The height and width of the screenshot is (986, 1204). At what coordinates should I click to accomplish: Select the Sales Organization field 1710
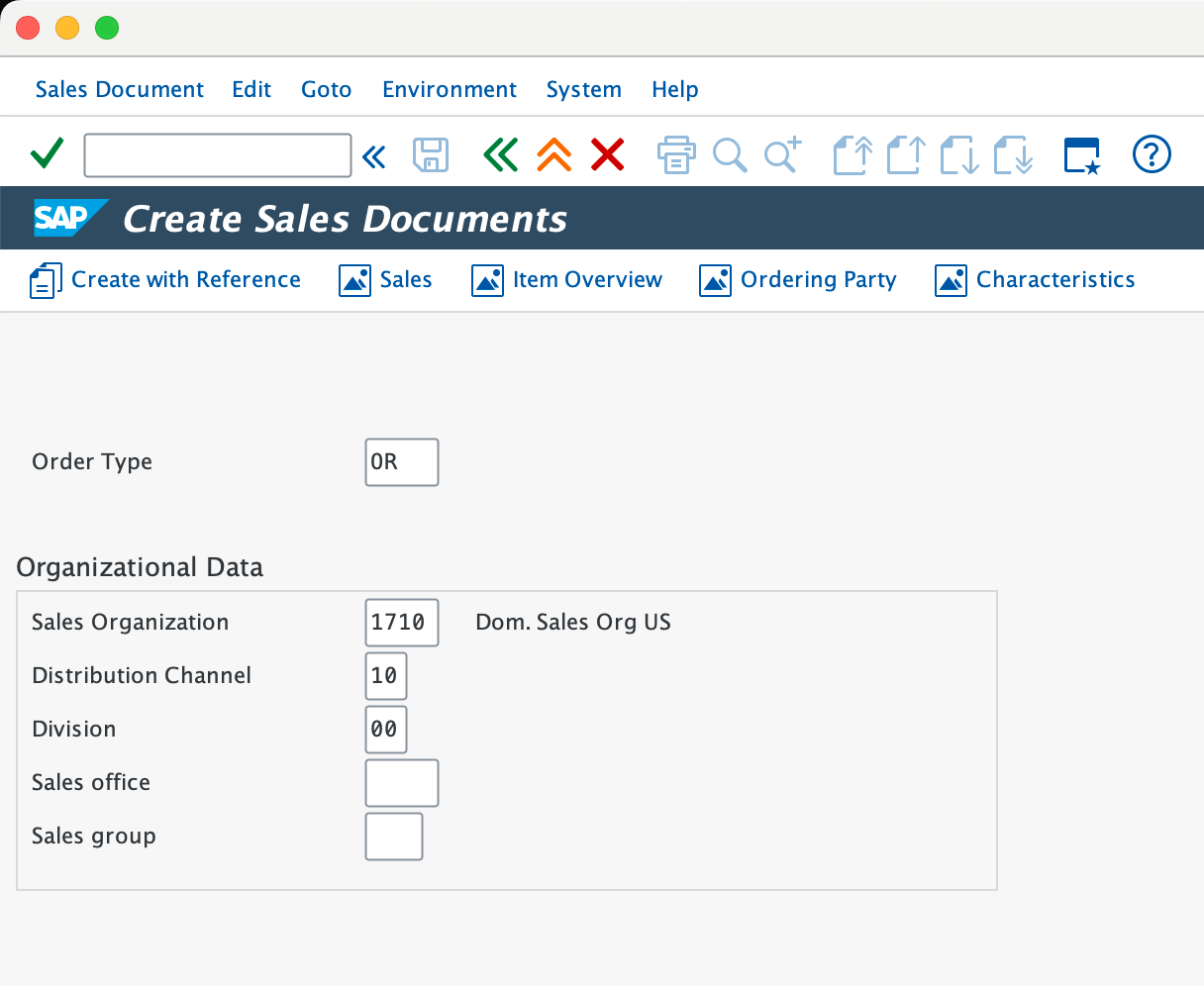(402, 623)
